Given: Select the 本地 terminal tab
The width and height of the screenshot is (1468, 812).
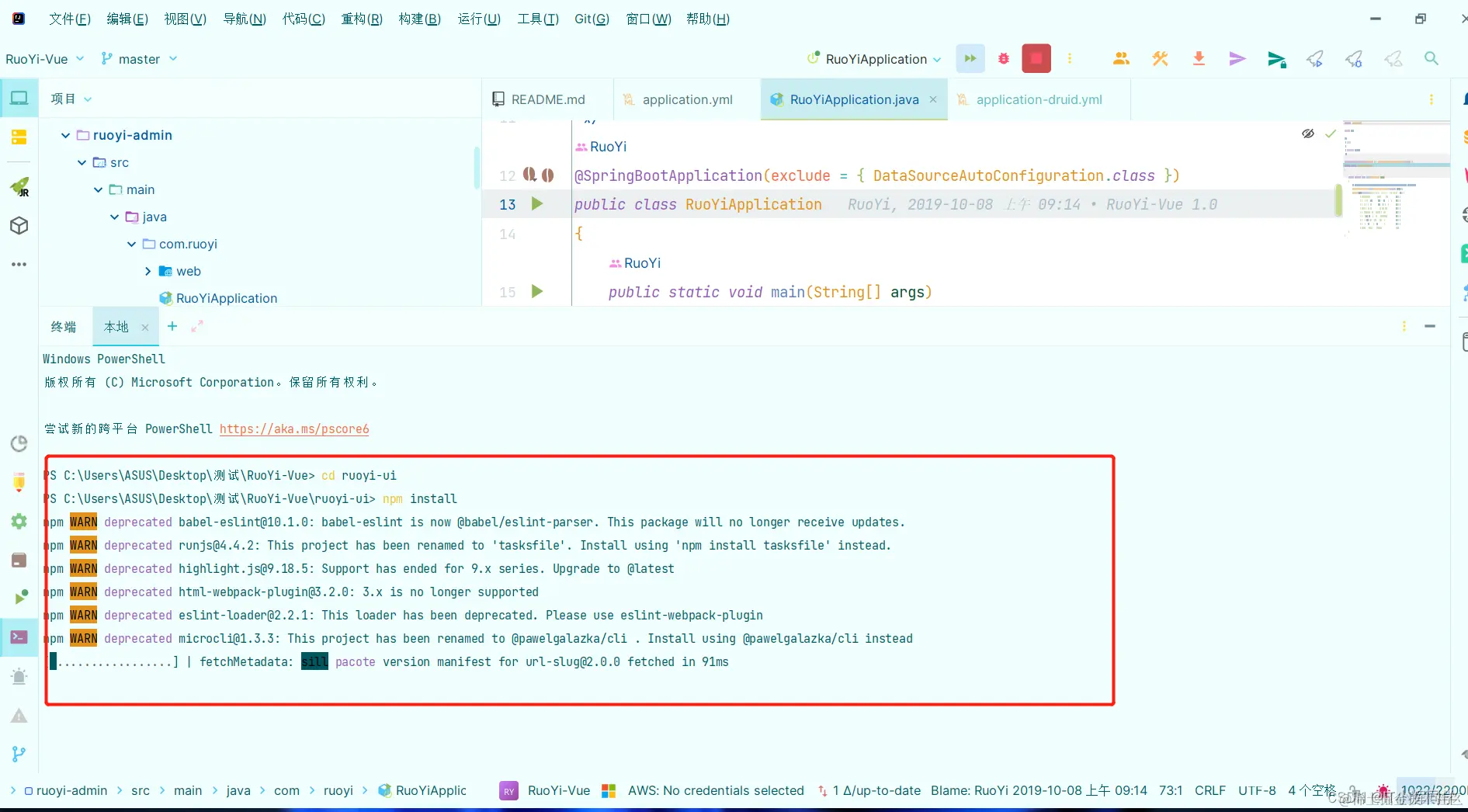Looking at the screenshot, I should pyautogui.click(x=116, y=327).
